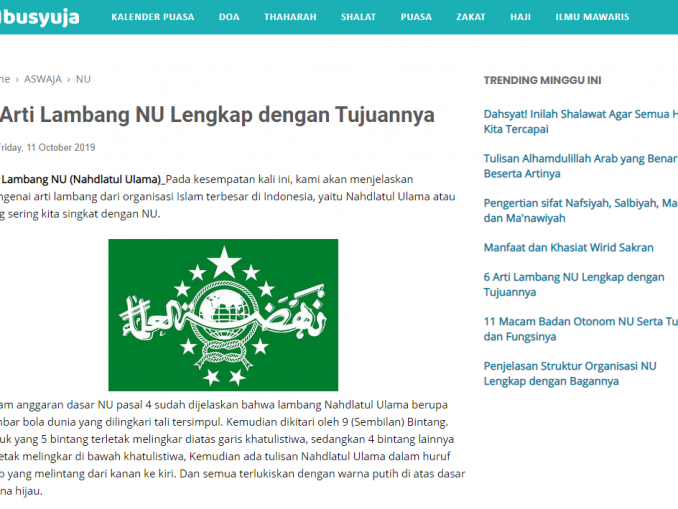The image size is (678, 509).
Task: Open the Puasa navigation item
Action: (x=416, y=17)
